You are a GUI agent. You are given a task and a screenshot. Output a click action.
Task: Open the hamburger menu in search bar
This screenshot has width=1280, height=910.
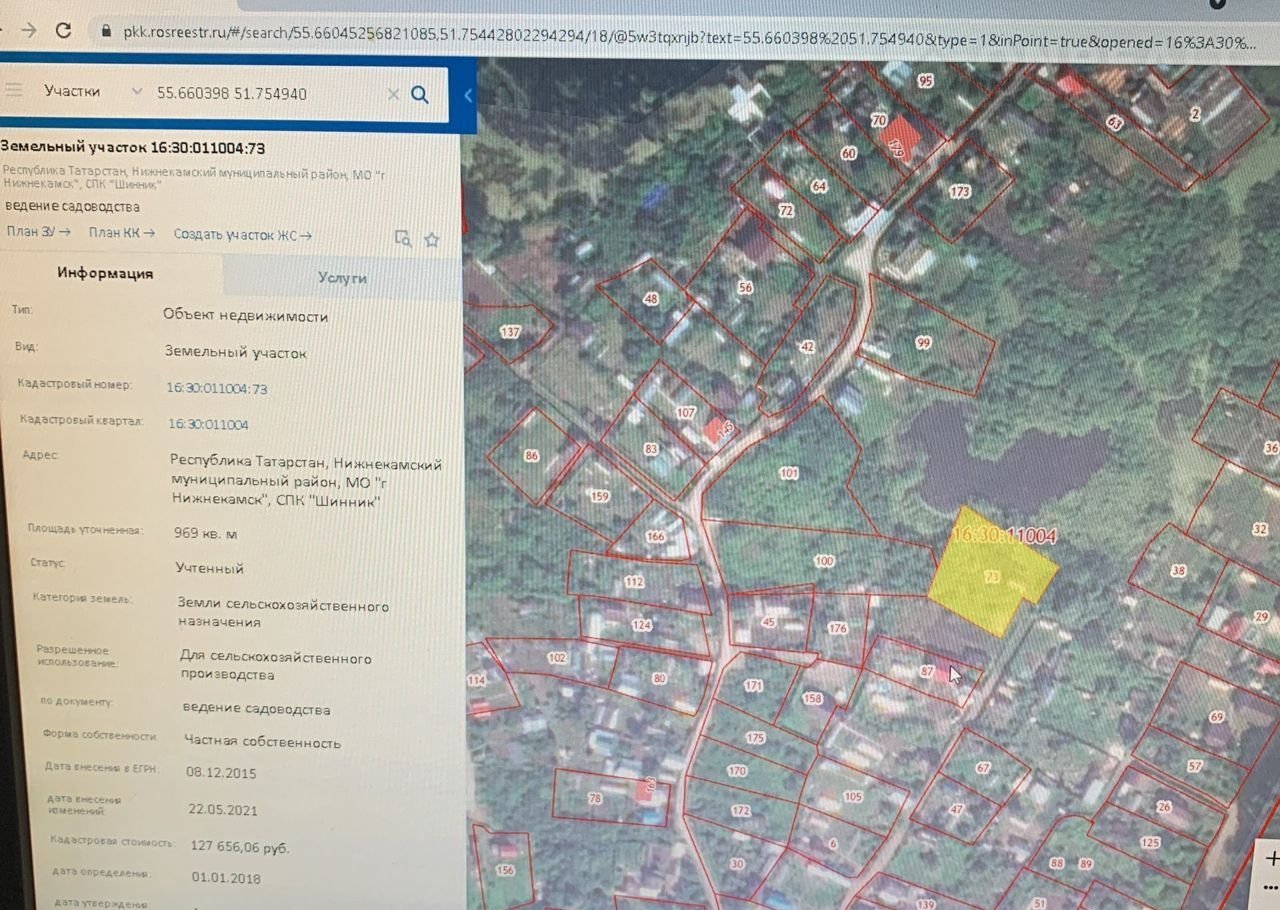point(13,90)
